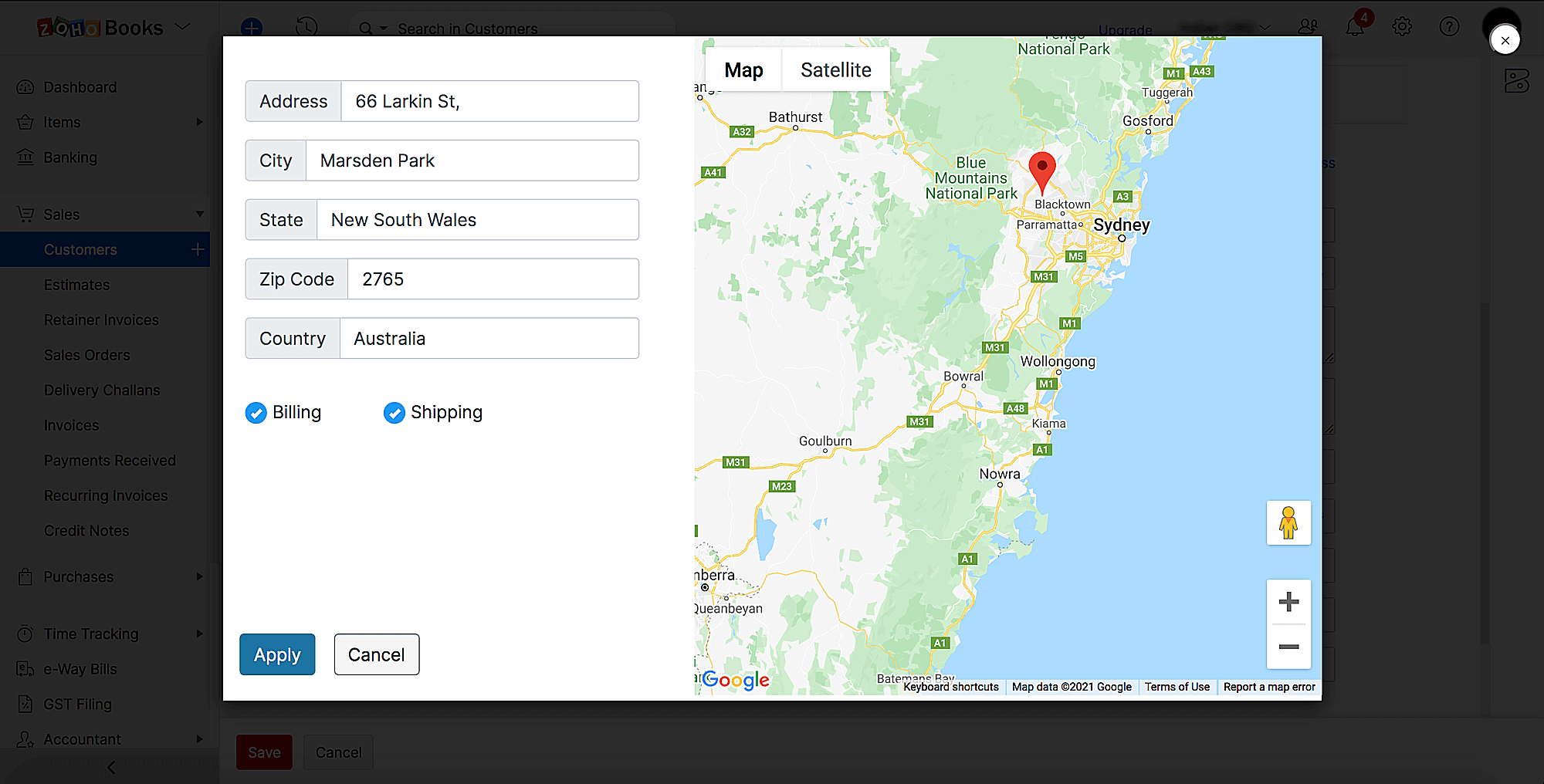Uncheck the Billing checkbox
Screen dimensions: 1544x784
tap(256, 412)
